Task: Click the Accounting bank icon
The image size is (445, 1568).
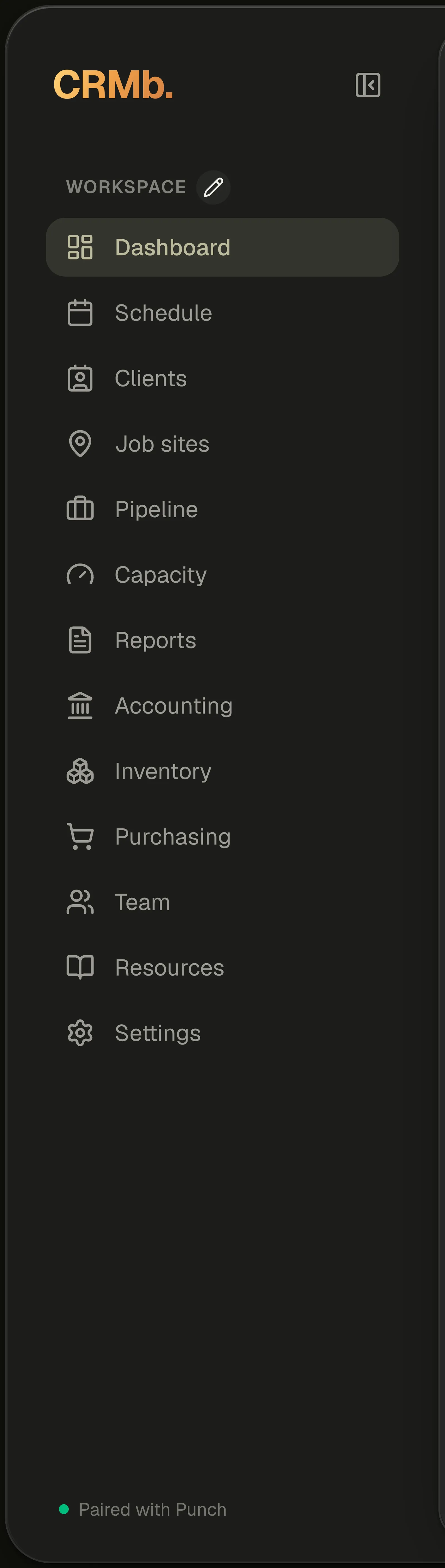Action: point(80,705)
